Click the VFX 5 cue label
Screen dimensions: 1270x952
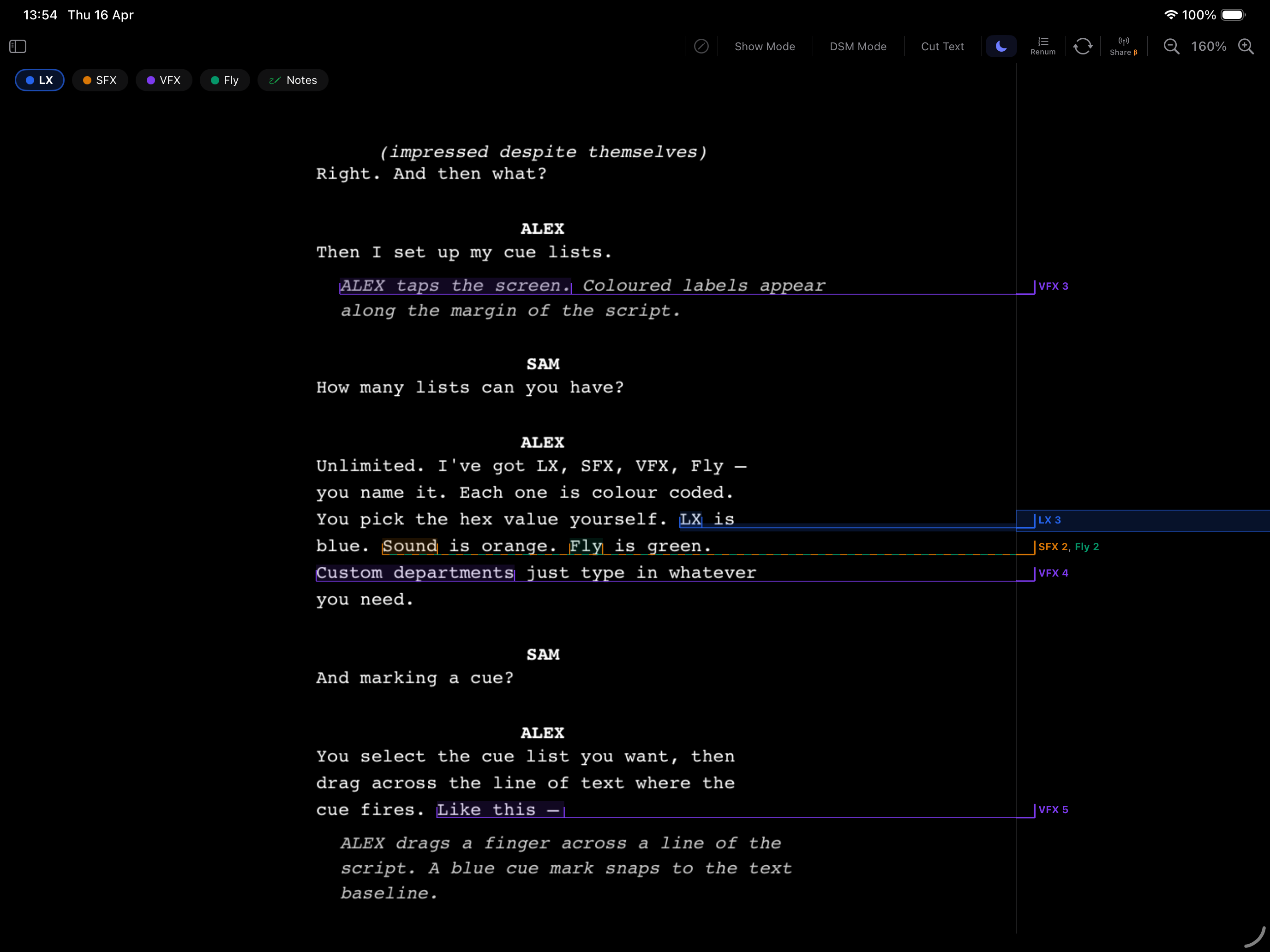click(1053, 809)
